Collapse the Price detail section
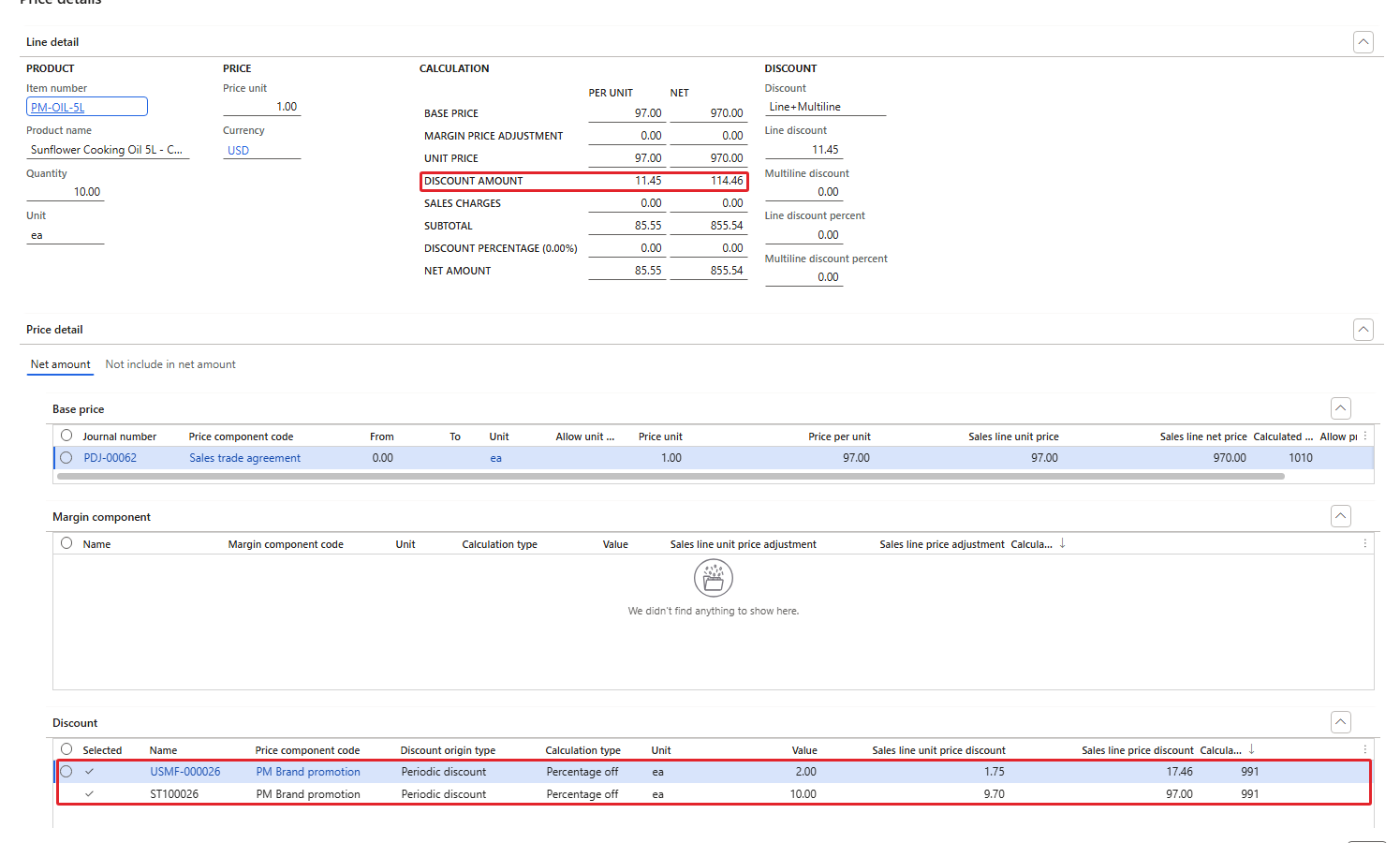The height and width of the screenshot is (843, 1400). pos(1363,330)
